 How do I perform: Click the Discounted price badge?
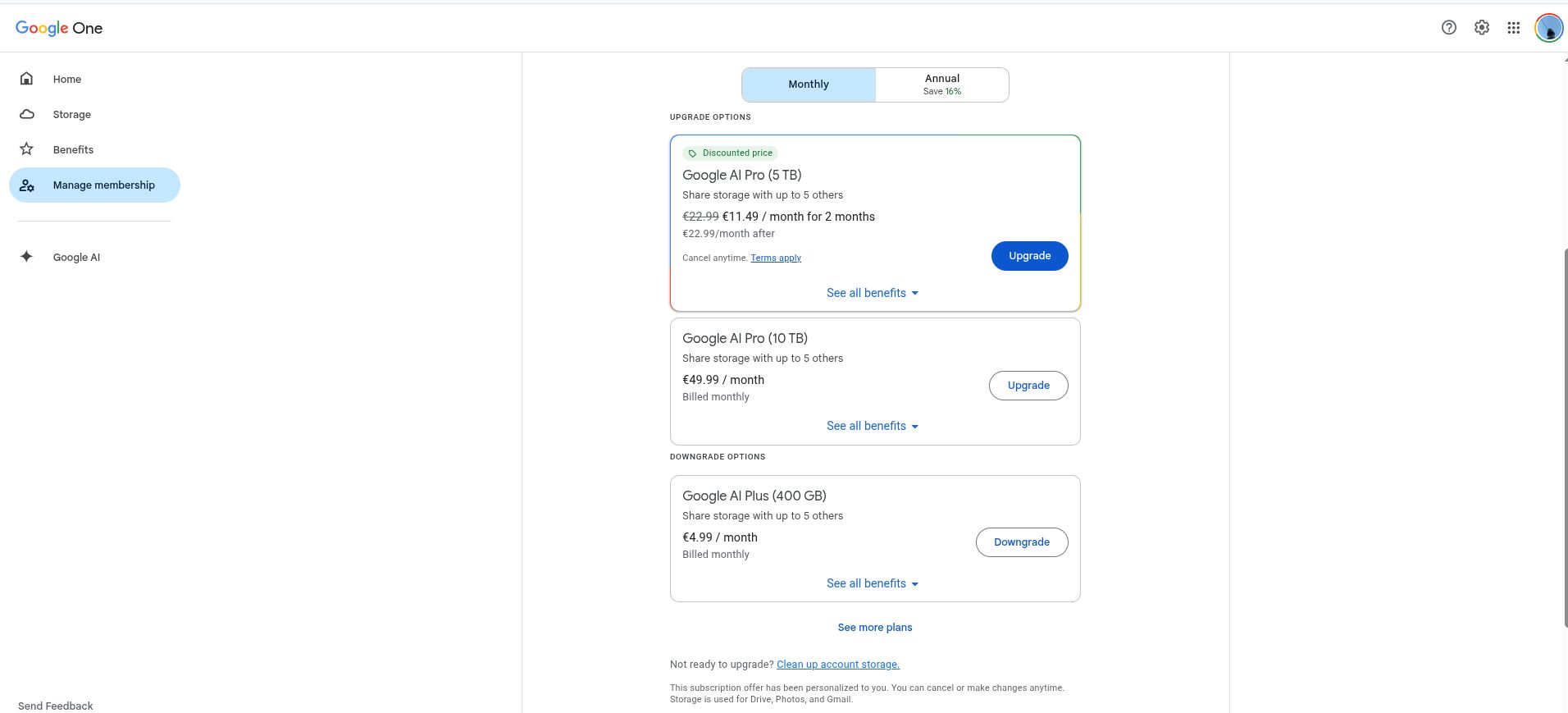(x=731, y=153)
